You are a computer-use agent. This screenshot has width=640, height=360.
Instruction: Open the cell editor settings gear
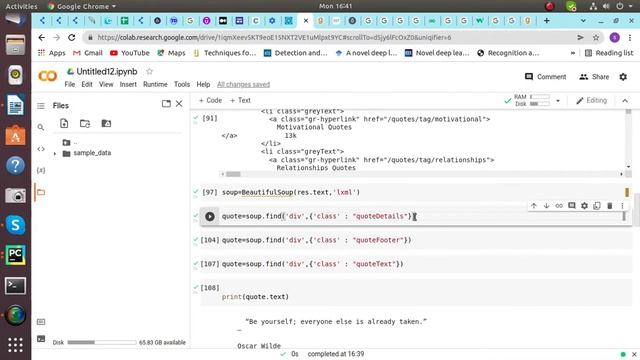click(x=584, y=206)
